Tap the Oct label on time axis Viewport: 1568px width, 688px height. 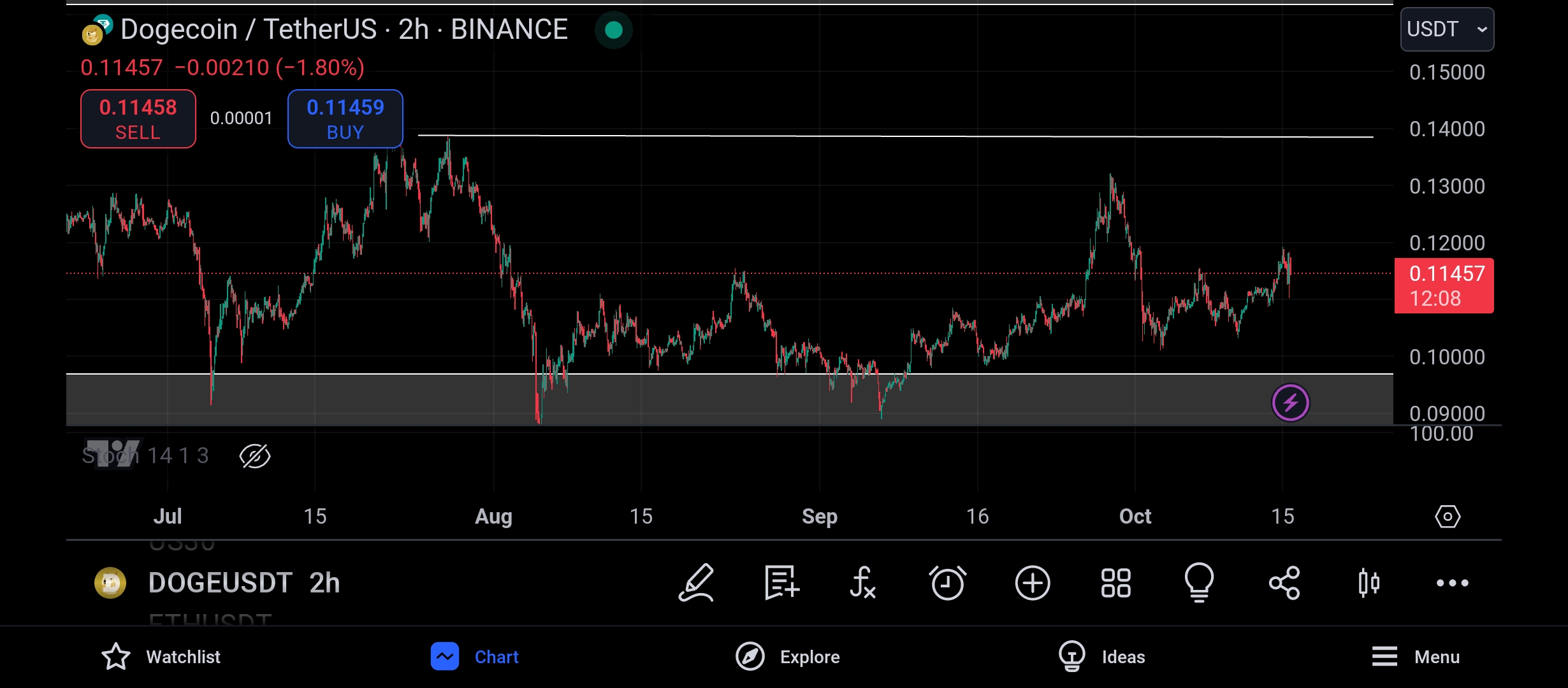point(1135,516)
